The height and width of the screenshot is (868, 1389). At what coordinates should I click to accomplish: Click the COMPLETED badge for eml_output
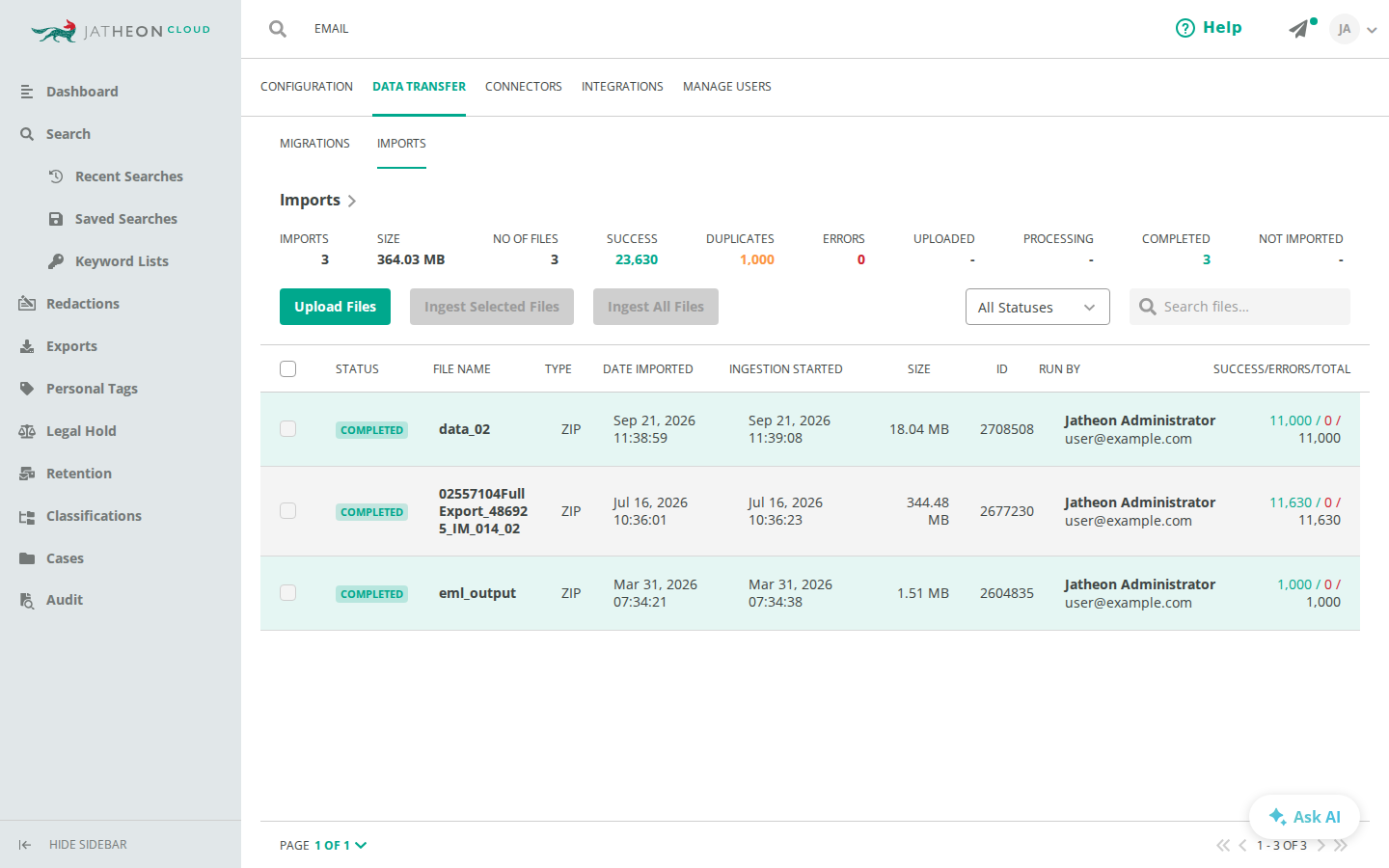[x=371, y=594]
